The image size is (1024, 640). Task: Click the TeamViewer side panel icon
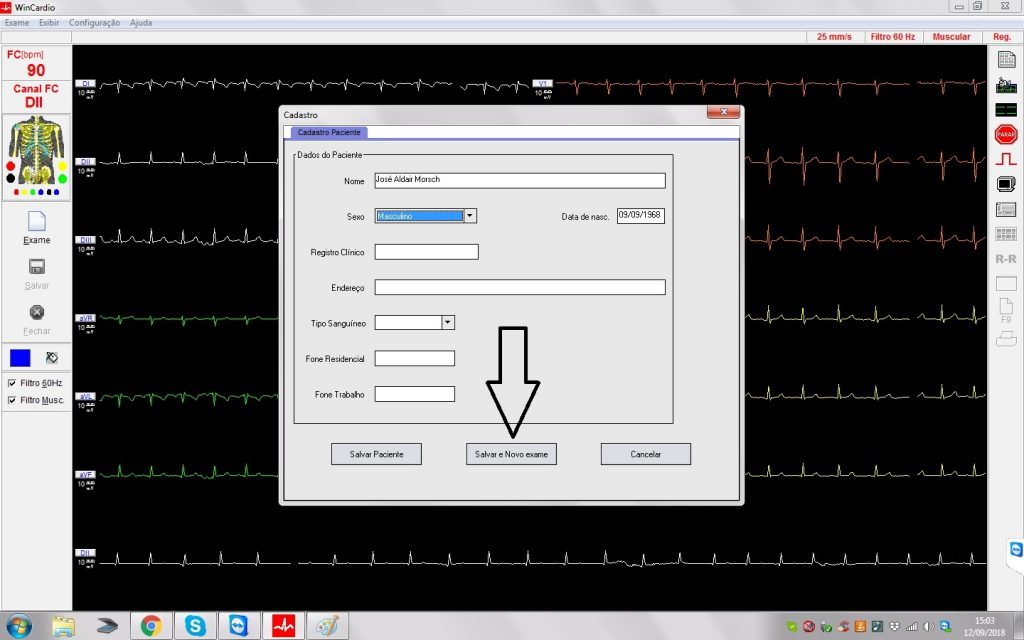tap(1016, 550)
